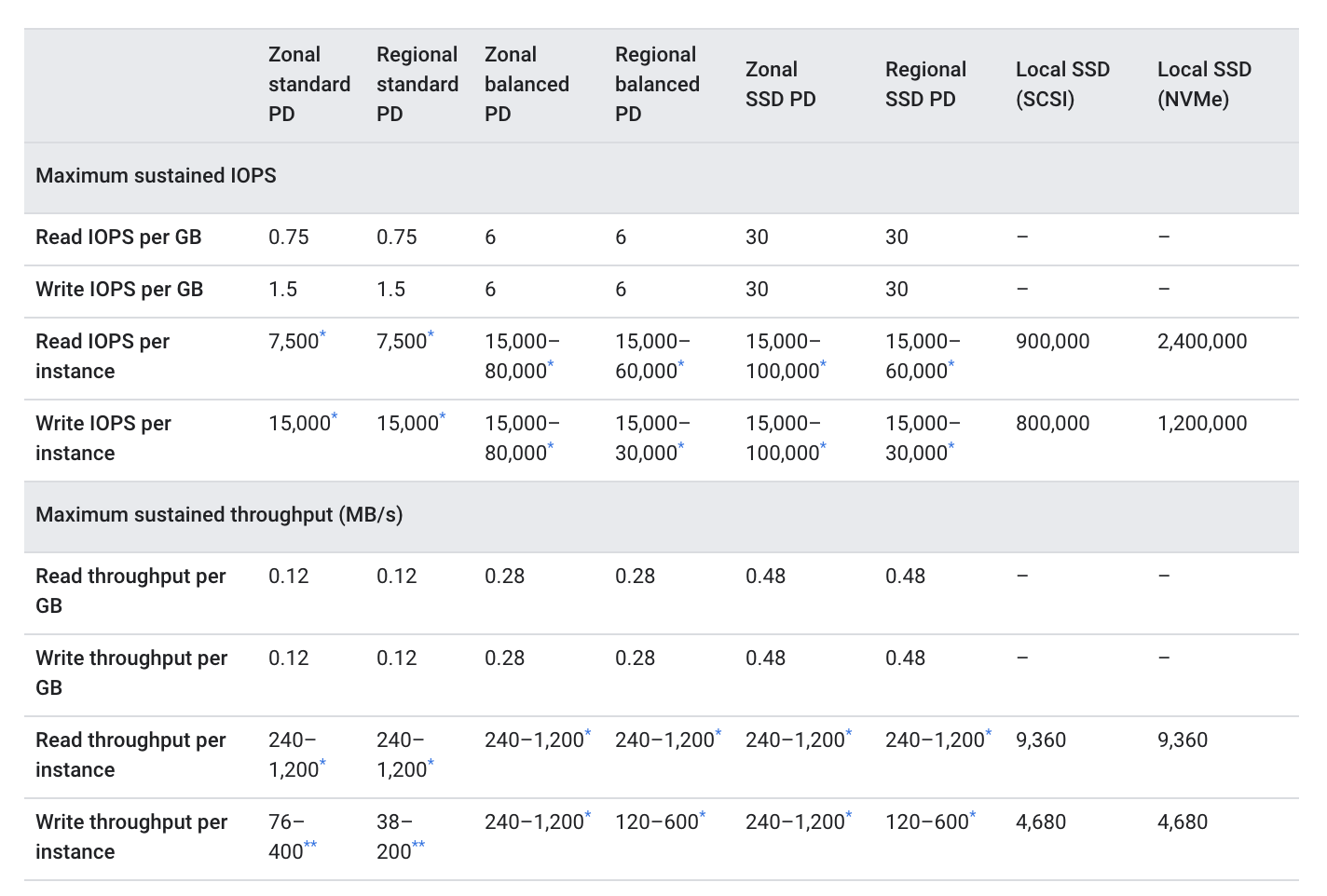
Task: Click the Zonal SSD PD column header
Action: [781, 84]
